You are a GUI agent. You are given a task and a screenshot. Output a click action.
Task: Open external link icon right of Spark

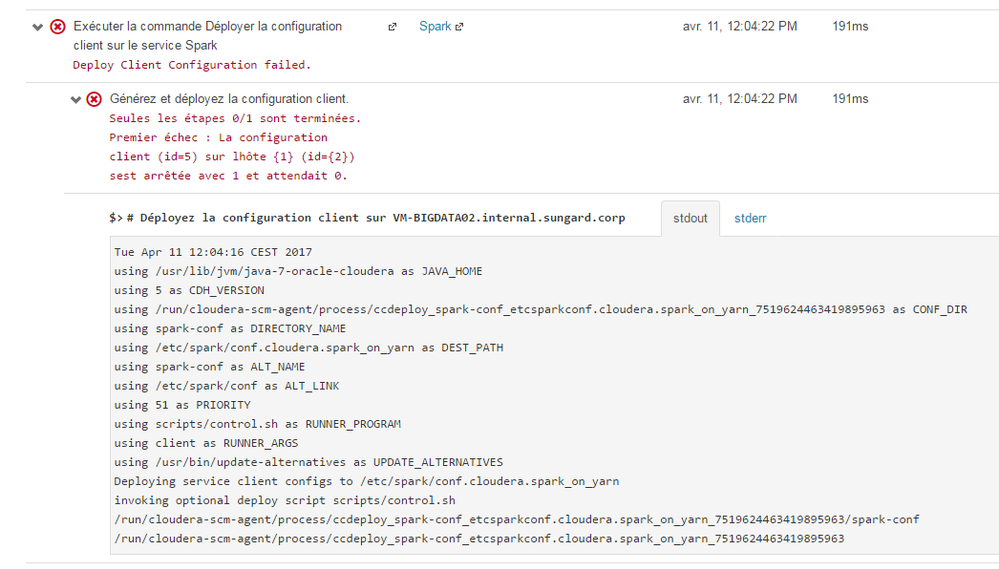[459, 27]
